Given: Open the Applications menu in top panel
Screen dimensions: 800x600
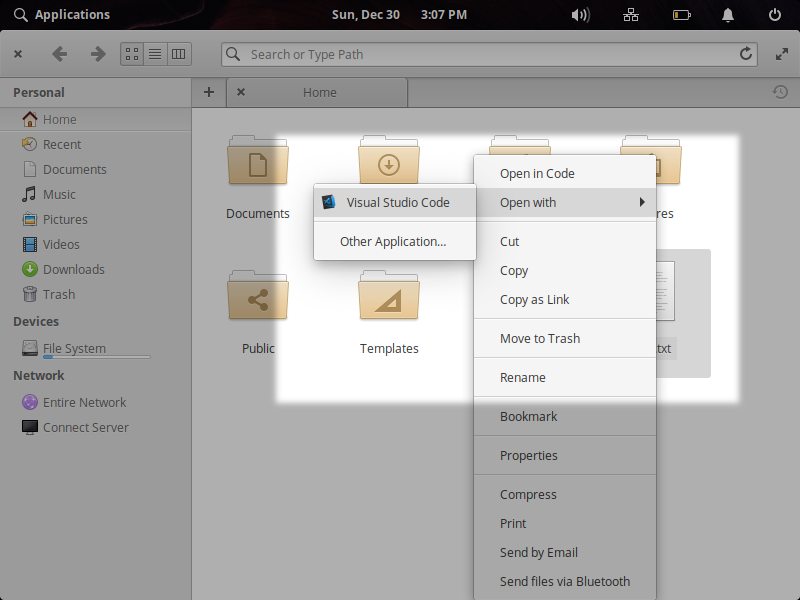Looking at the screenshot, I should click(x=62, y=14).
